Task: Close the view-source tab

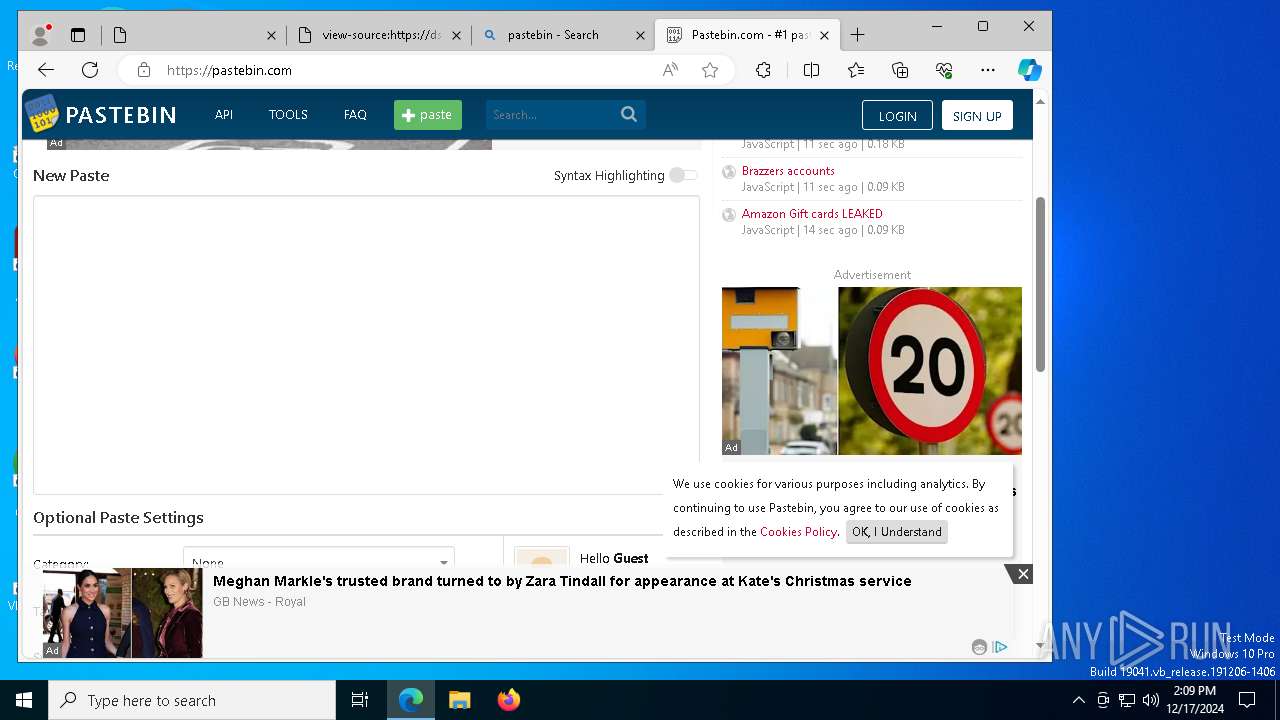Action: [x=456, y=35]
